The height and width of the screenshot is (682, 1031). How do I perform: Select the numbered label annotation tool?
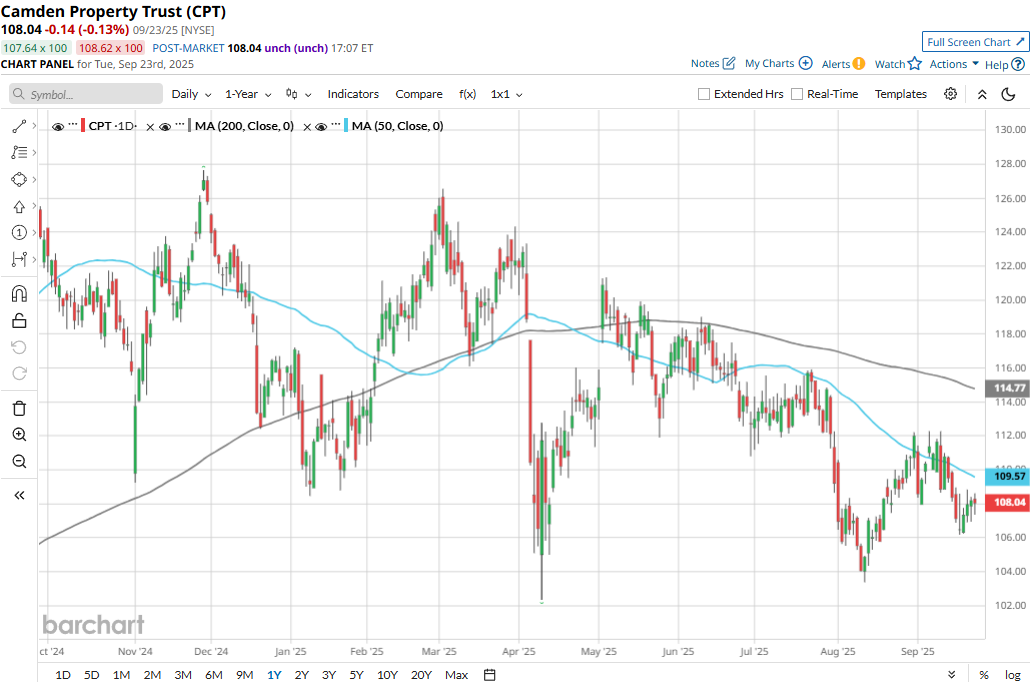tap(19, 232)
